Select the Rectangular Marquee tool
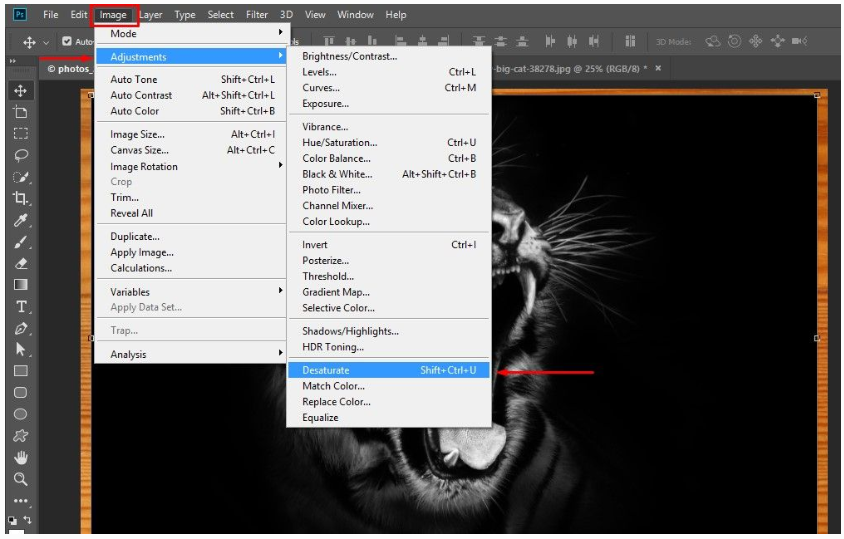 pyautogui.click(x=20, y=134)
